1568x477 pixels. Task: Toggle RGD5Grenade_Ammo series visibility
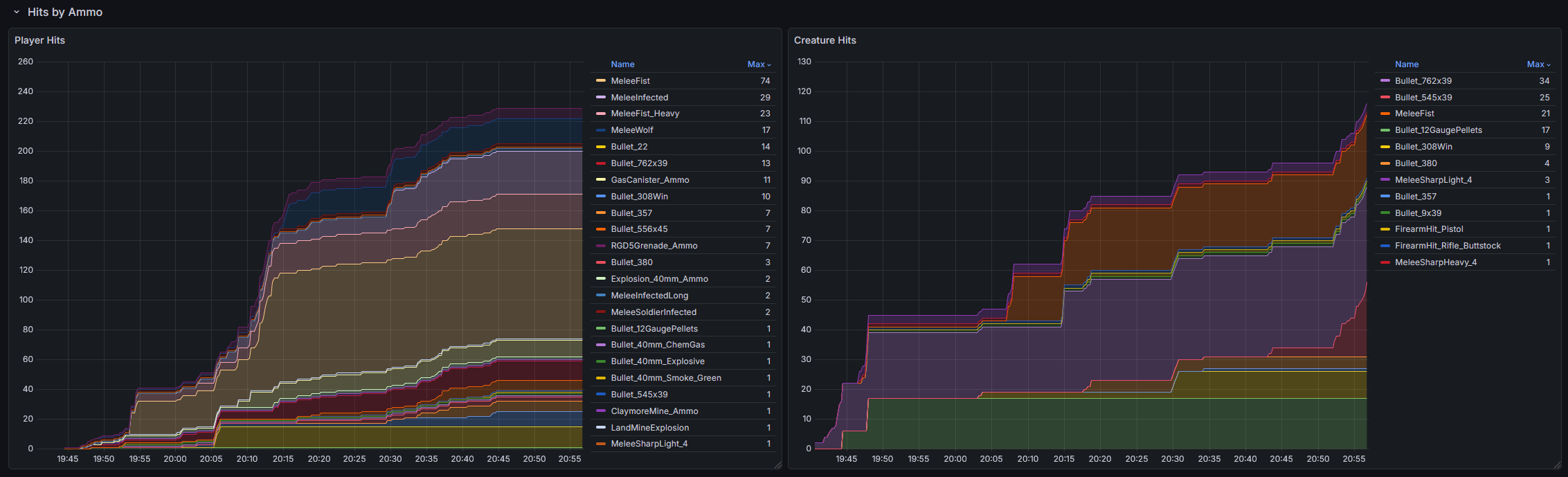pyautogui.click(x=654, y=246)
